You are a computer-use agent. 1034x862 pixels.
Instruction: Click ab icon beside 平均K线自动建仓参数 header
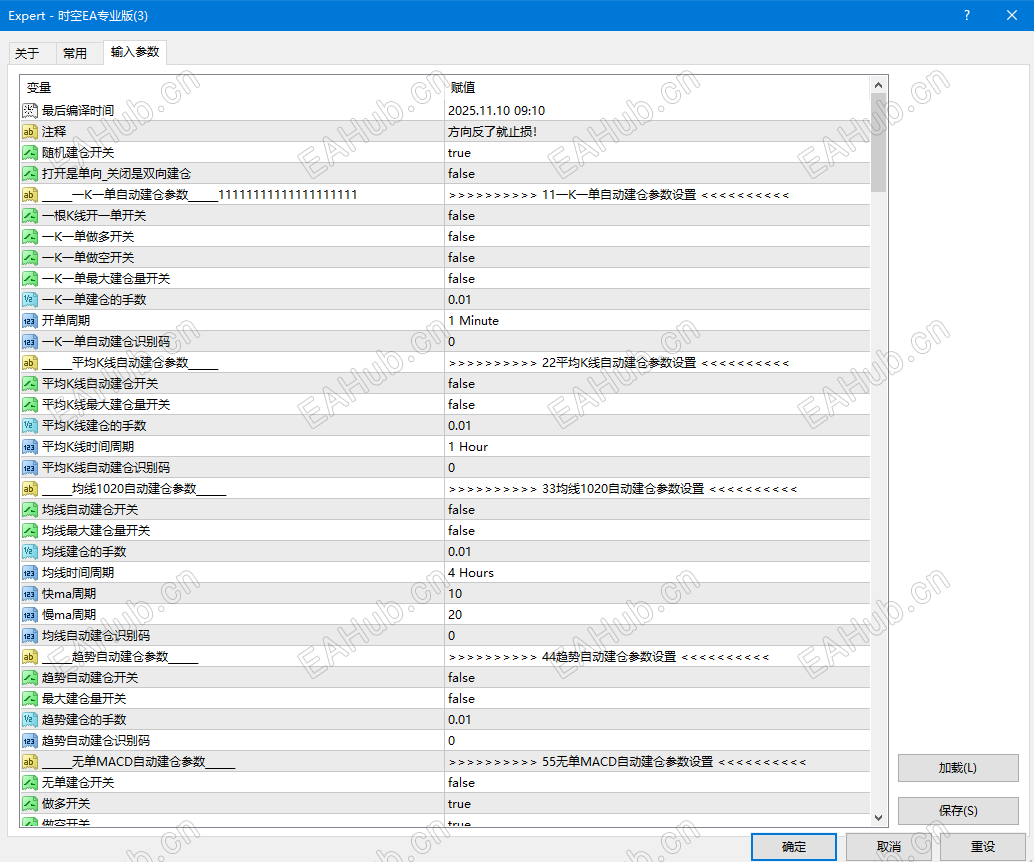point(30,363)
